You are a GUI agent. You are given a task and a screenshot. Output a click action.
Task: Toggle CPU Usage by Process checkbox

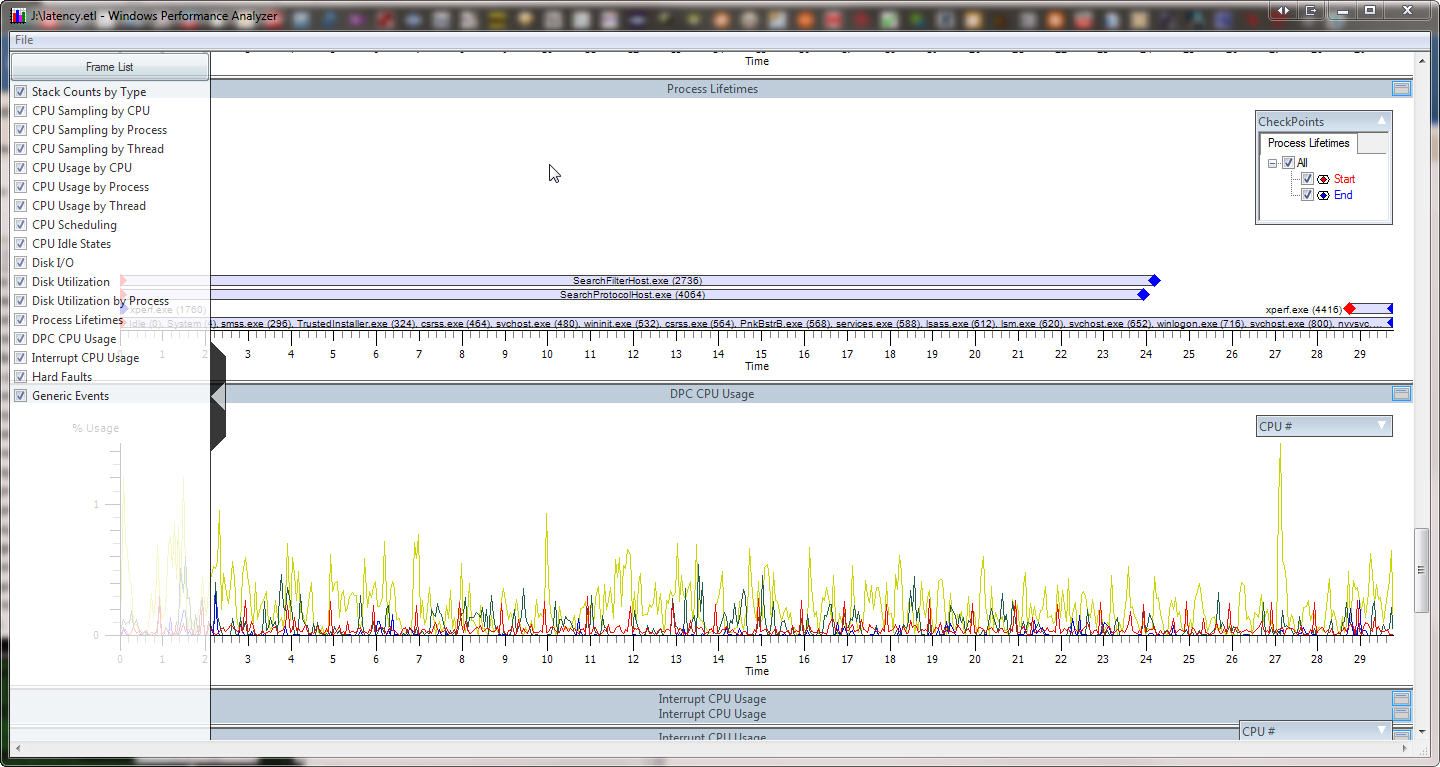(x=21, y=187)
